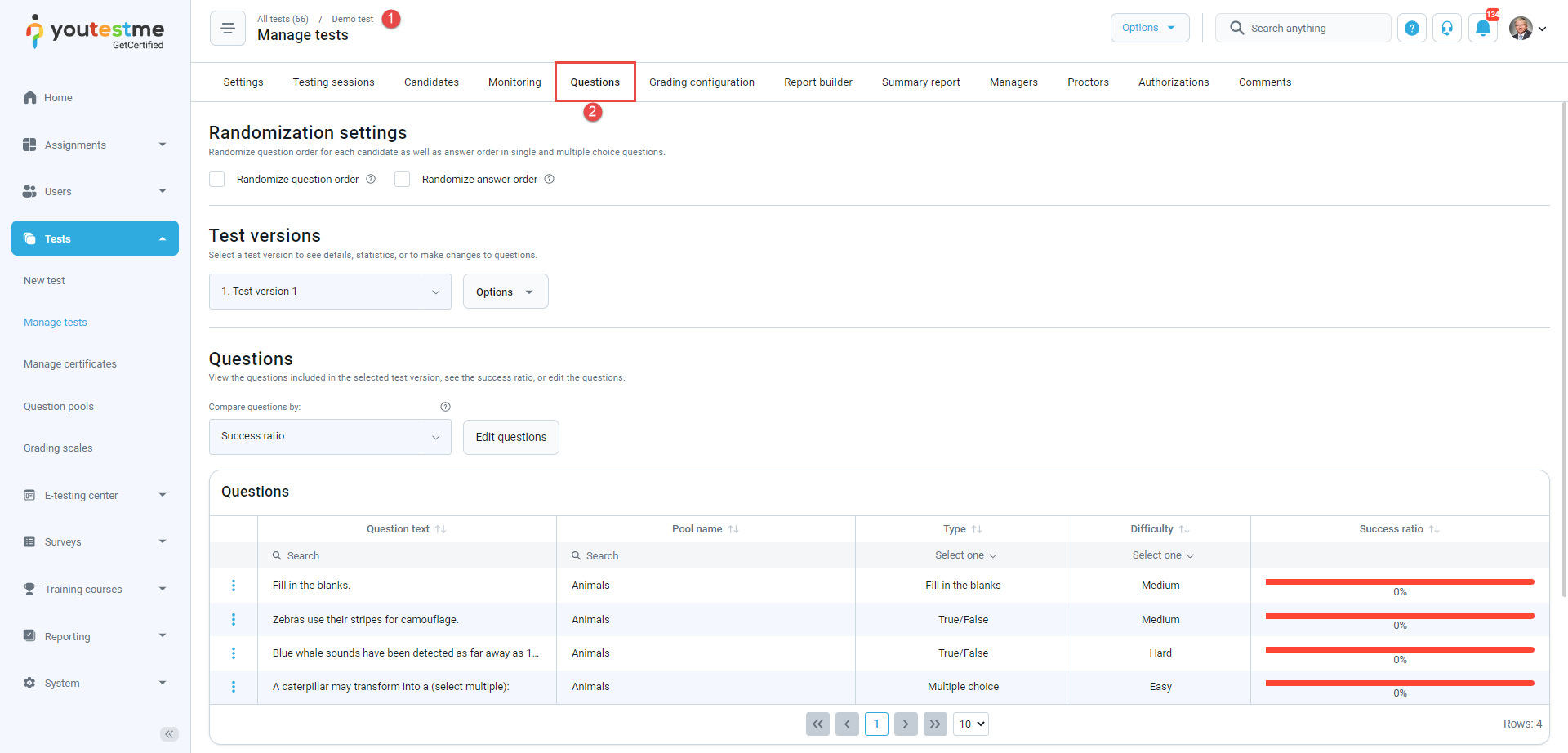1568x753 pixels.
Task: Open New test in sidebar
Action: coord(44,281)
